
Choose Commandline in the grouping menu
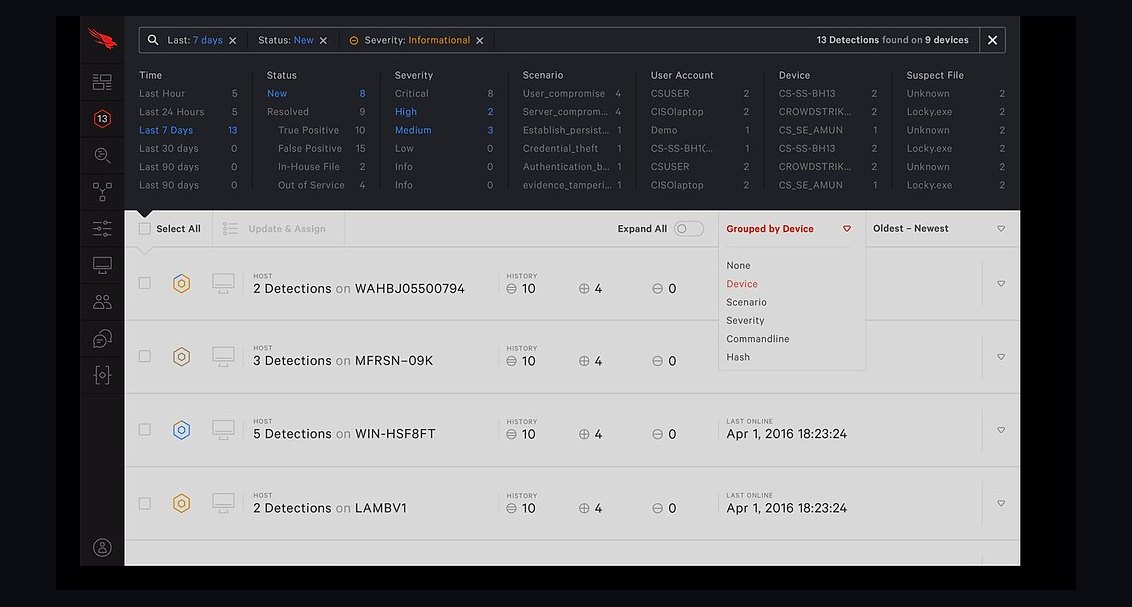(x=757, y=339)
